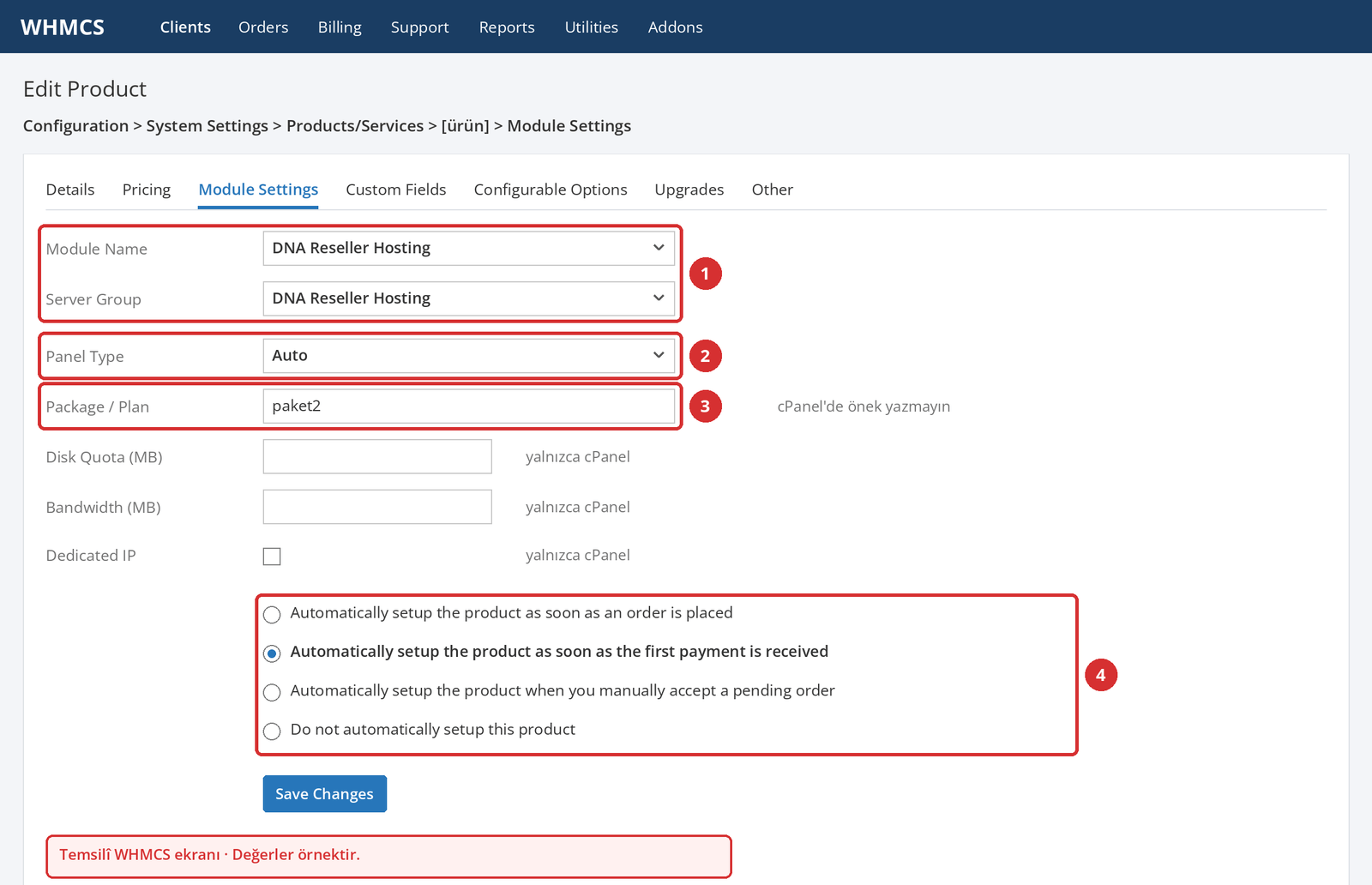Switch to the Pricing tab
Viewport: 1372px width, 885px height.
tap(147, 190)
